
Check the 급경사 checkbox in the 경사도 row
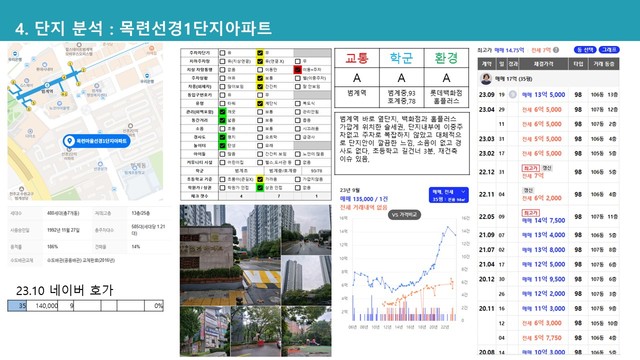(298, 137)
